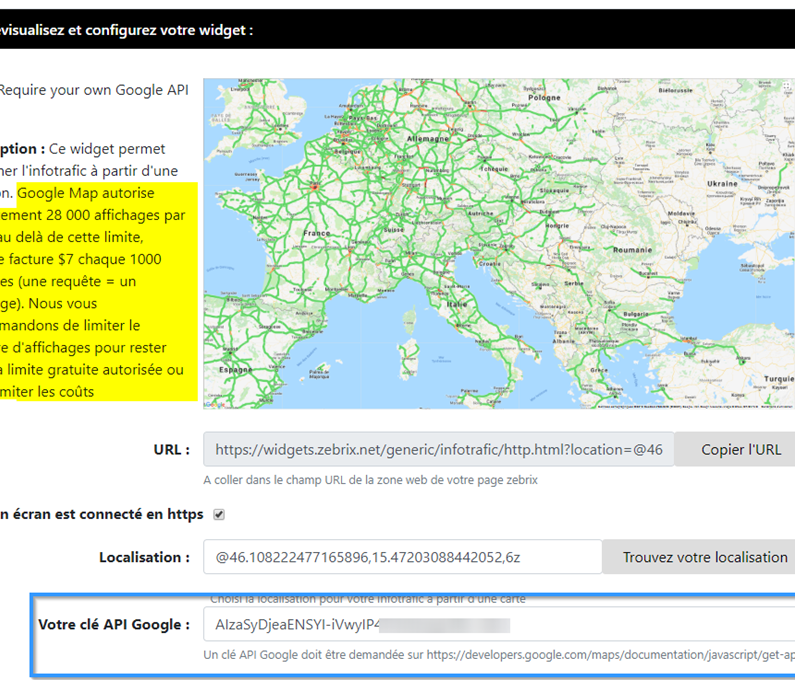This screenshot has height=681, width=795.
Task: Click the Italie label on the map
Action: (x=457, y=302)
